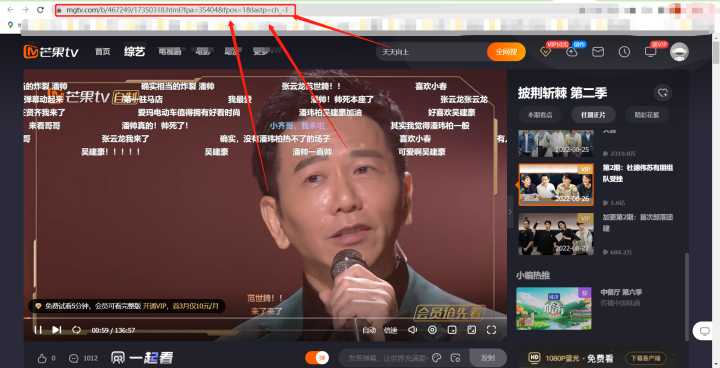720x368 pixels.
Task: Select the 本期看点 tab in side panel
Action: [x=540, y=115]
